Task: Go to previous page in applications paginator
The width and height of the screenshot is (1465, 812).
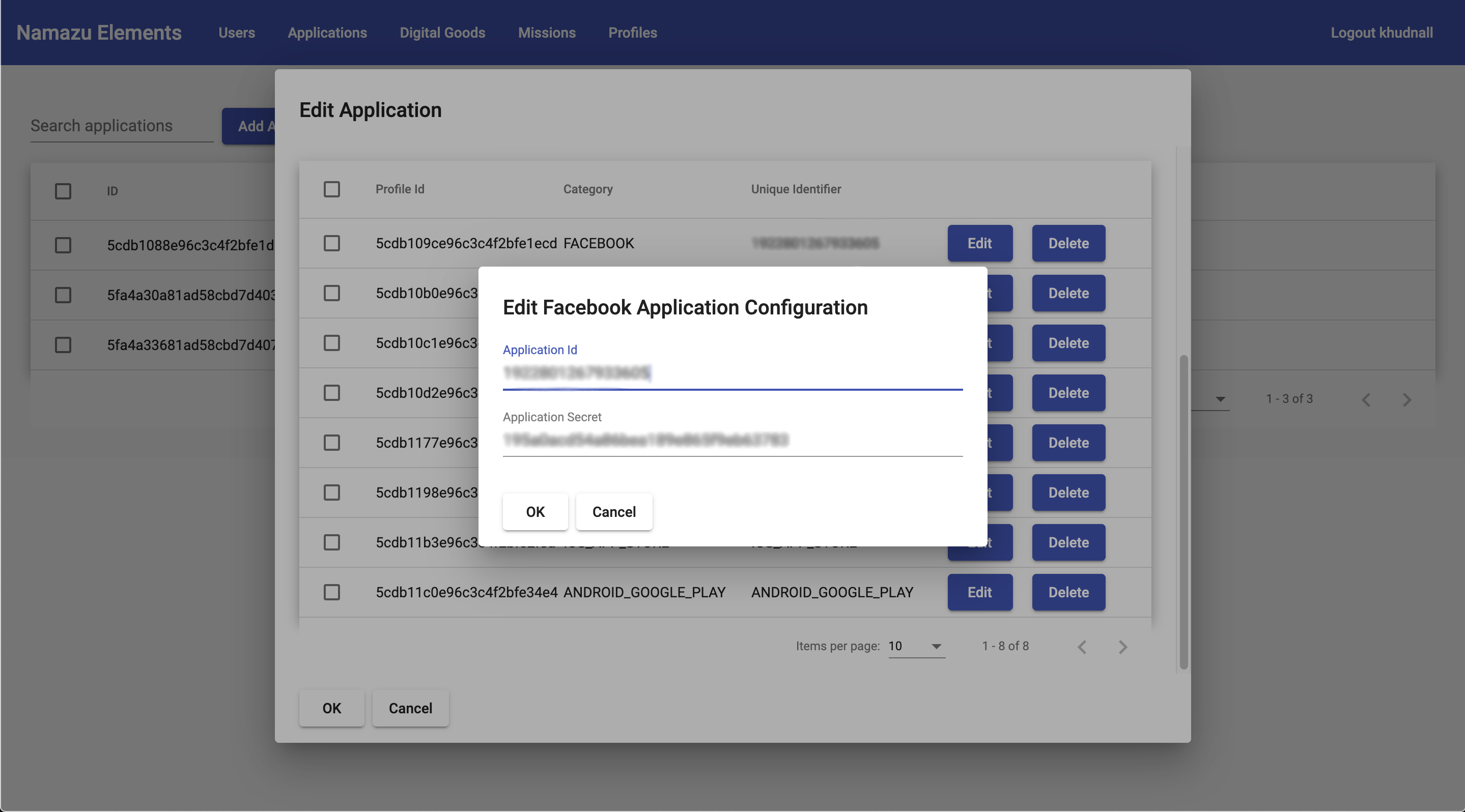Action: point(1366,399)
